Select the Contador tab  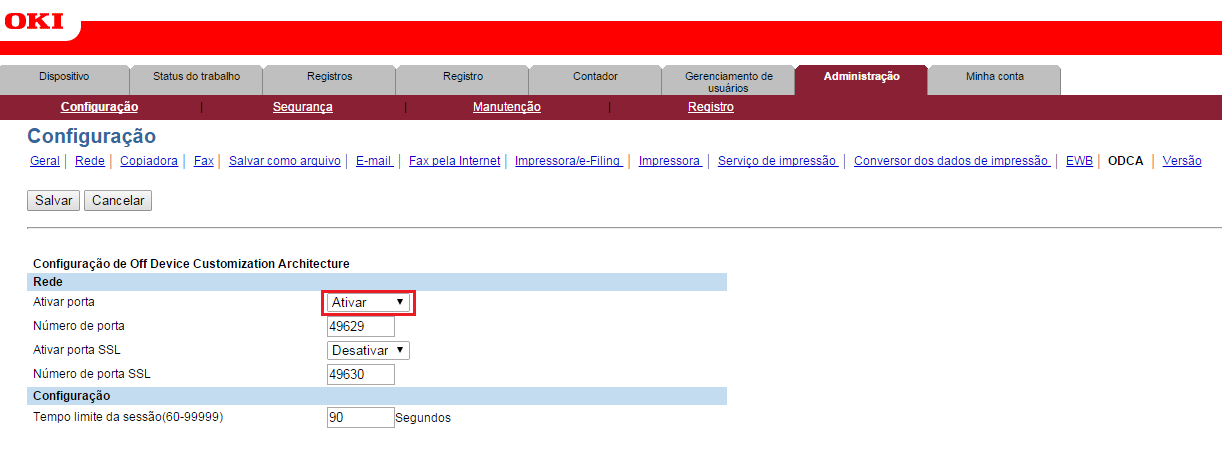point(595,77)
